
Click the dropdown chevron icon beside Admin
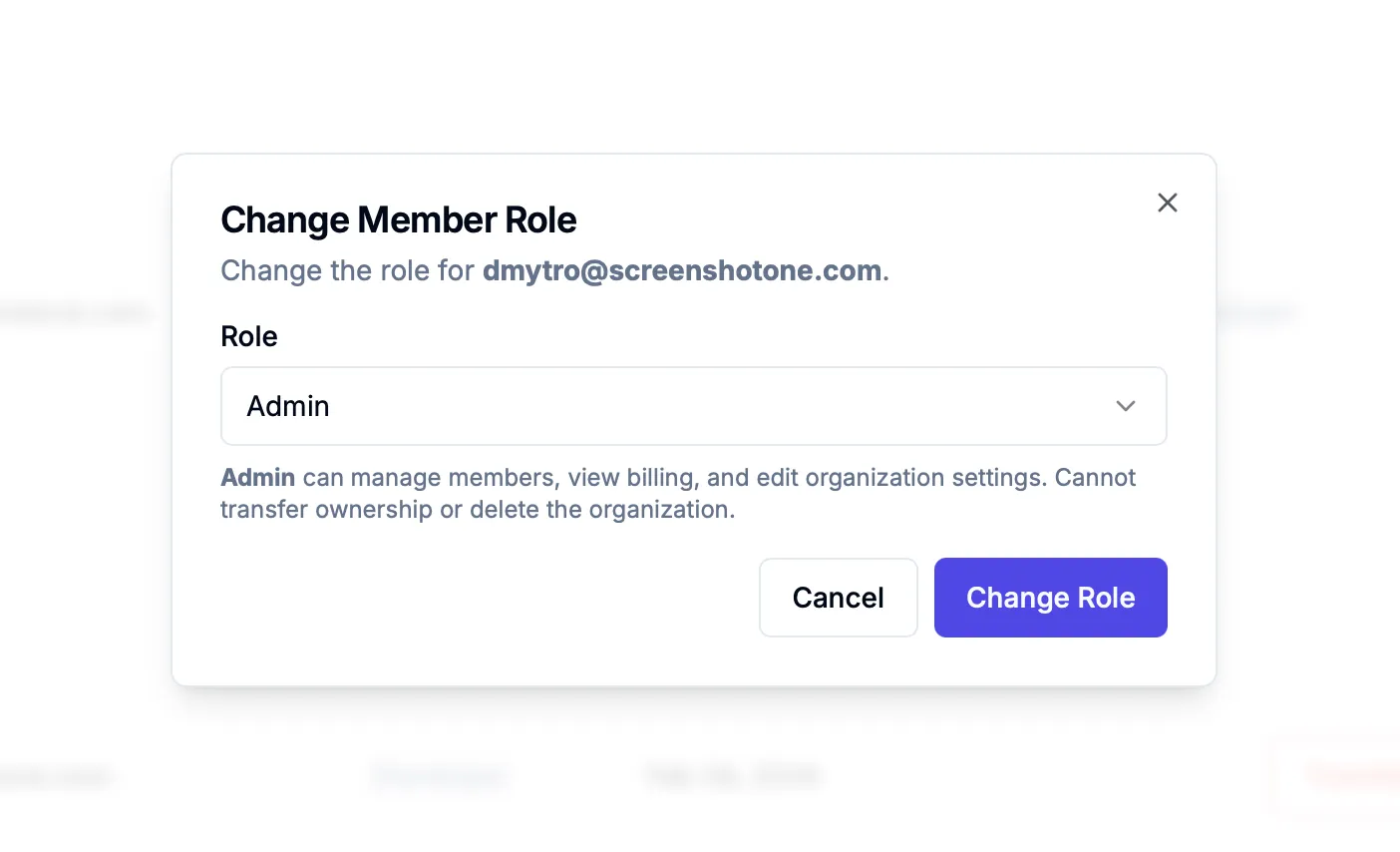click(x=1125, y=406)
